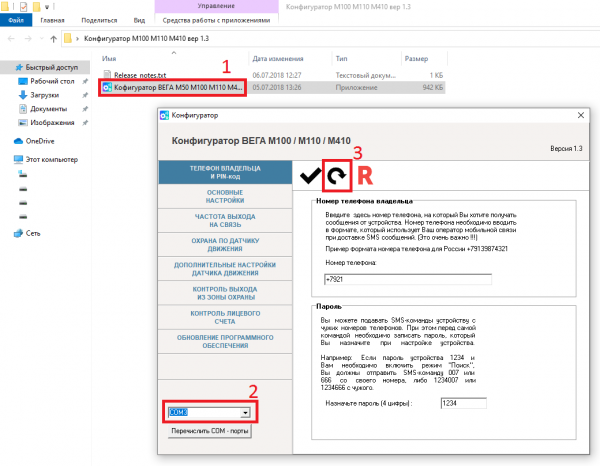Open OneDrive in navigation pane
Image resolution: width=600 pixels, height=466 pixels.
(40, 141)
